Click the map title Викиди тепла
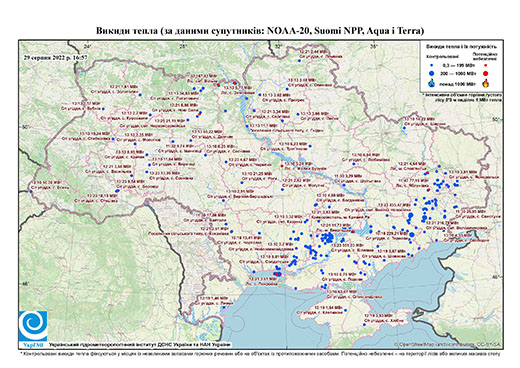The height and width of the screenshot is (368, 520). coord(260,31)
